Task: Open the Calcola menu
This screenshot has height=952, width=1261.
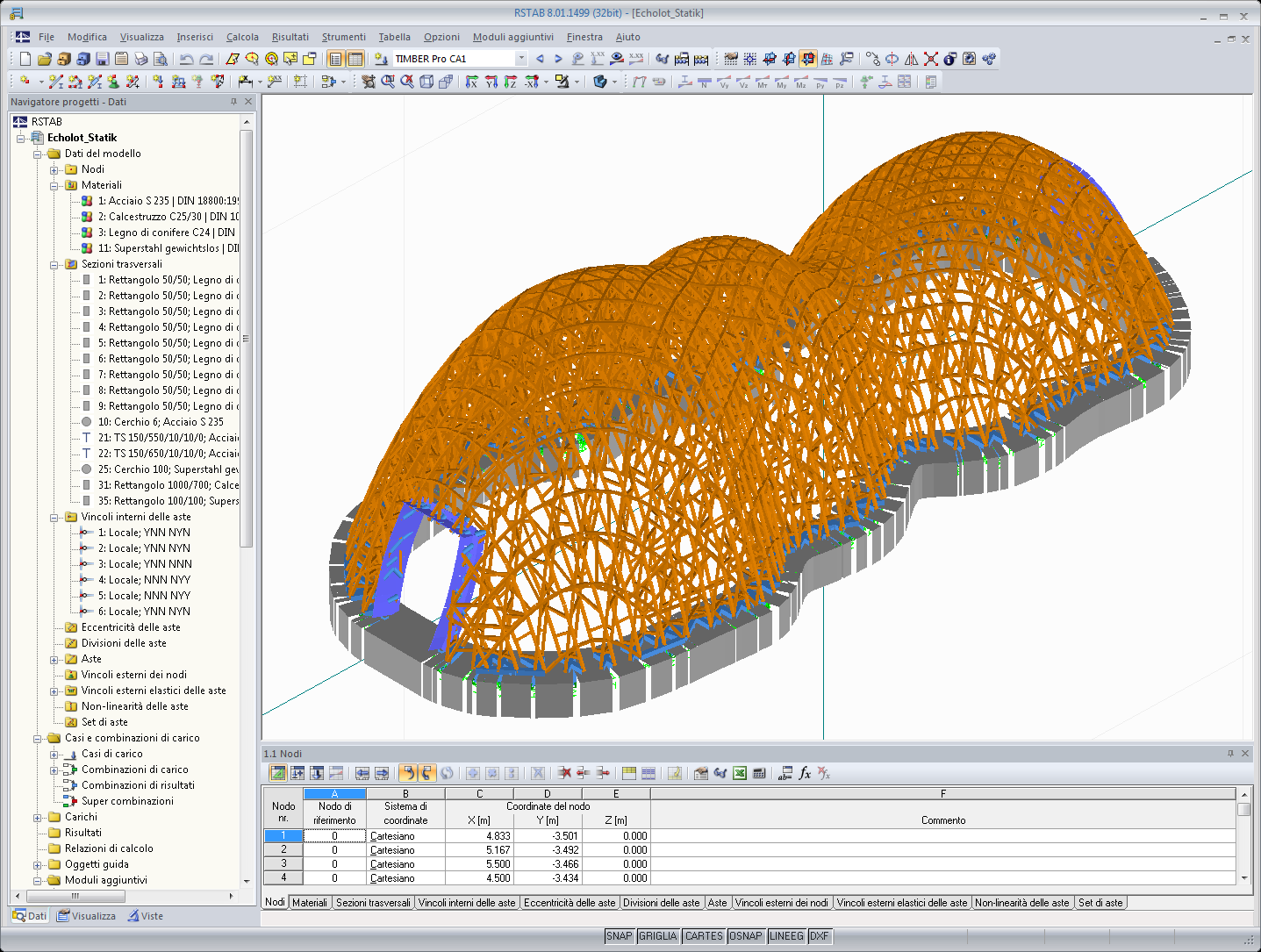Action: point(242,37)
